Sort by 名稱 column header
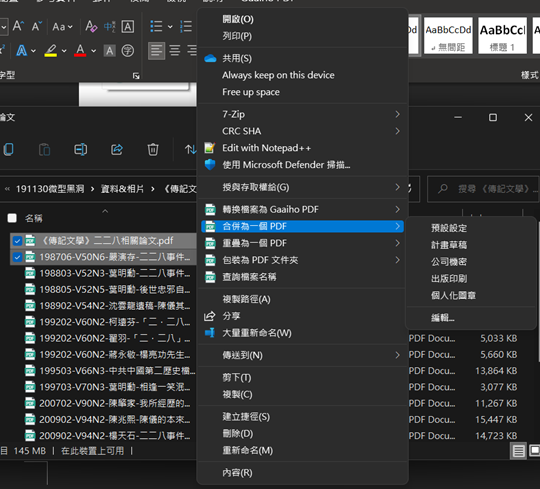 point(34,218)
